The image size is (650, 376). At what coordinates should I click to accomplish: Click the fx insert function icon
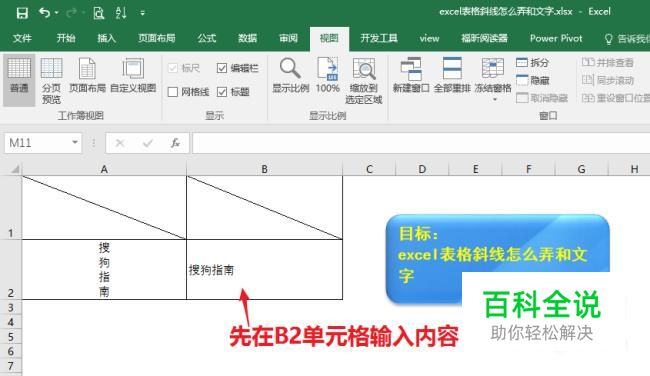175,143
